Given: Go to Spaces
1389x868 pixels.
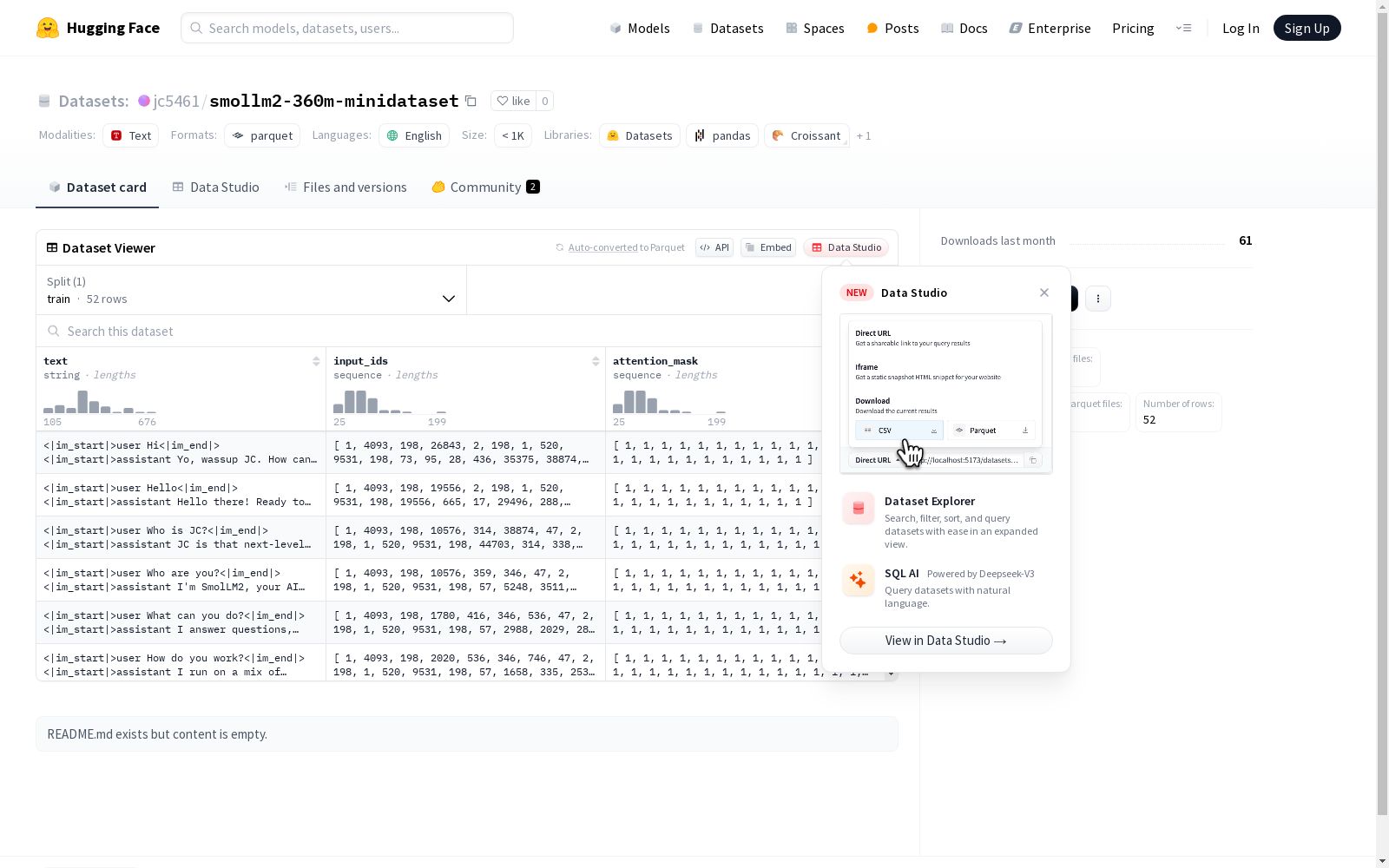Looking at the screenshot, I should [814, 28].
